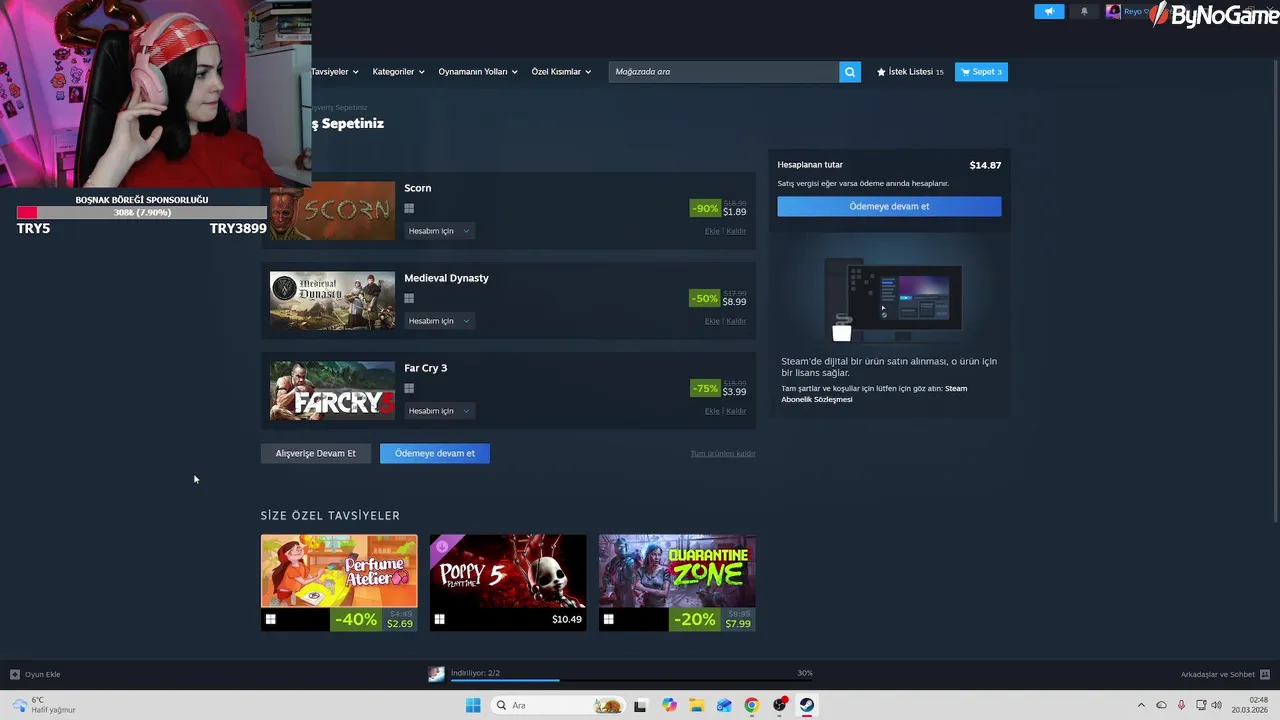Open the notifications bell

(1084, 12)
